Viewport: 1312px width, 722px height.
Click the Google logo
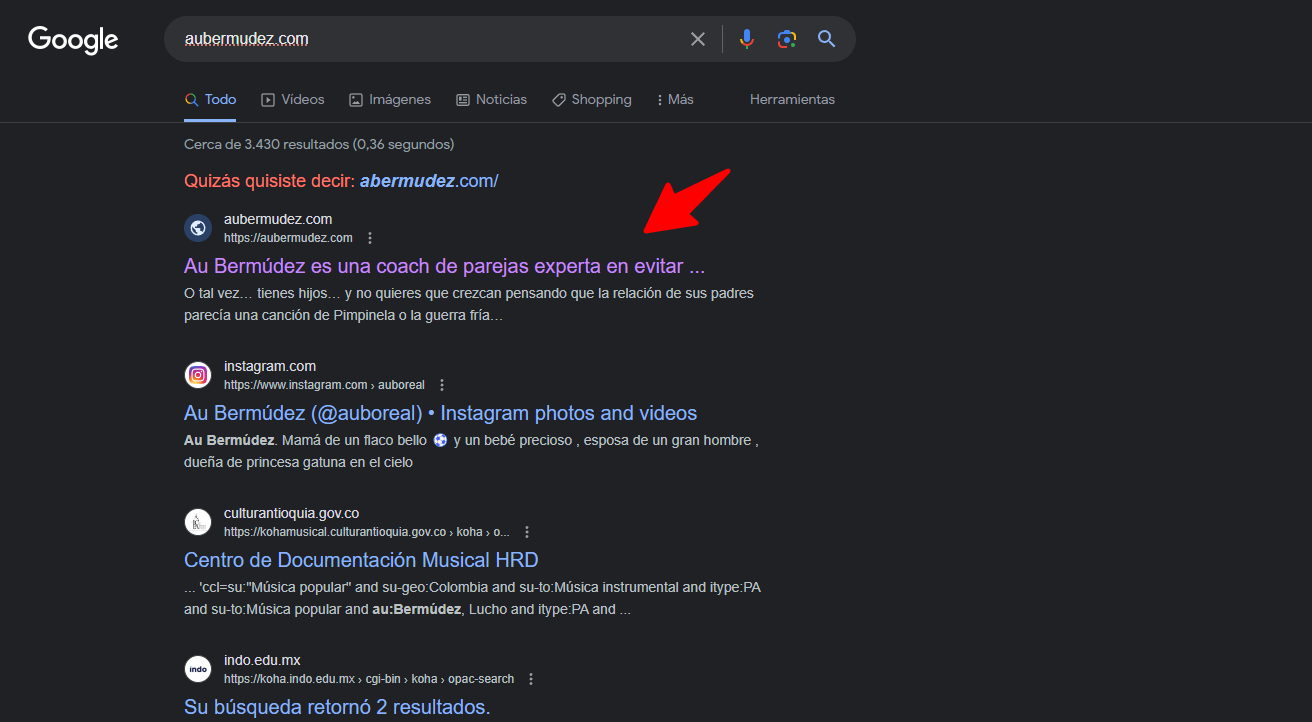[x=73, y=40]
